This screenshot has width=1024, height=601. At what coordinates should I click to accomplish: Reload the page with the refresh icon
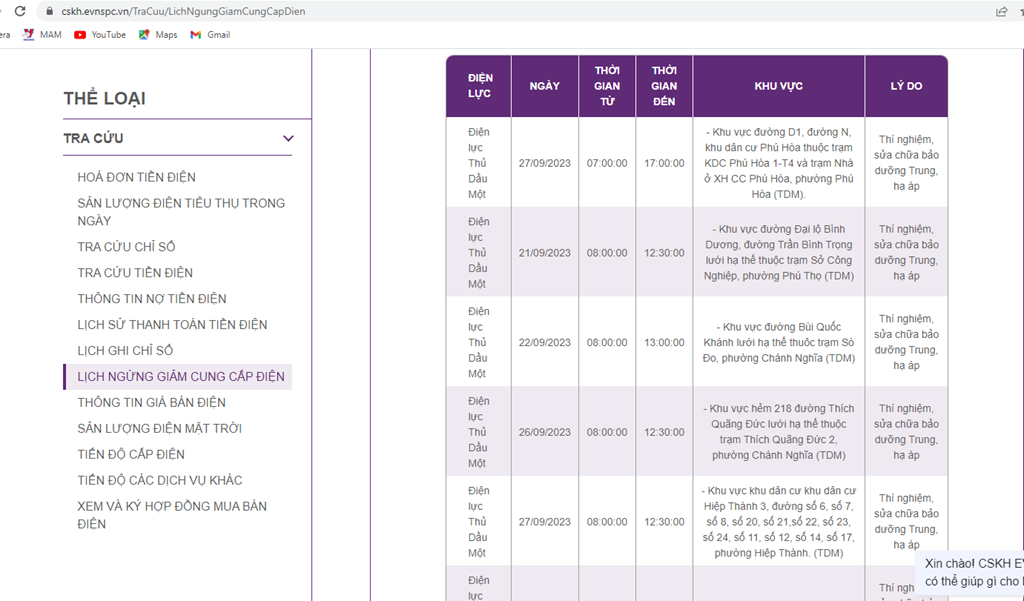19,11
